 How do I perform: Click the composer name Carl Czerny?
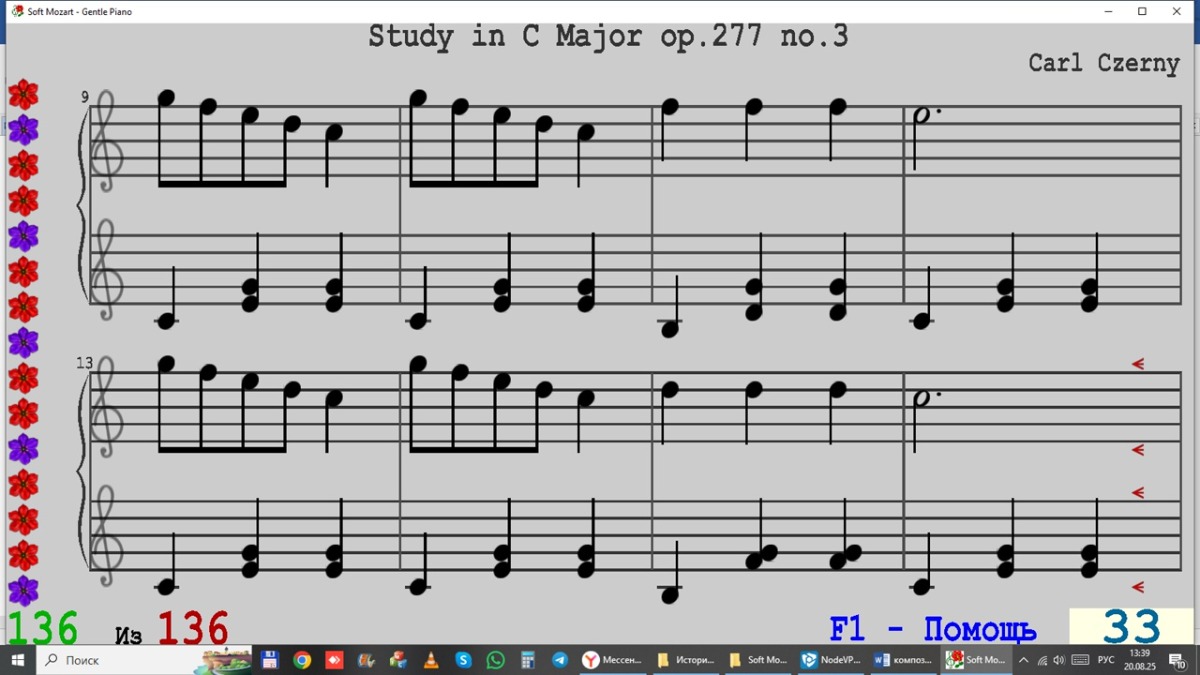[x=1104, y=62]
